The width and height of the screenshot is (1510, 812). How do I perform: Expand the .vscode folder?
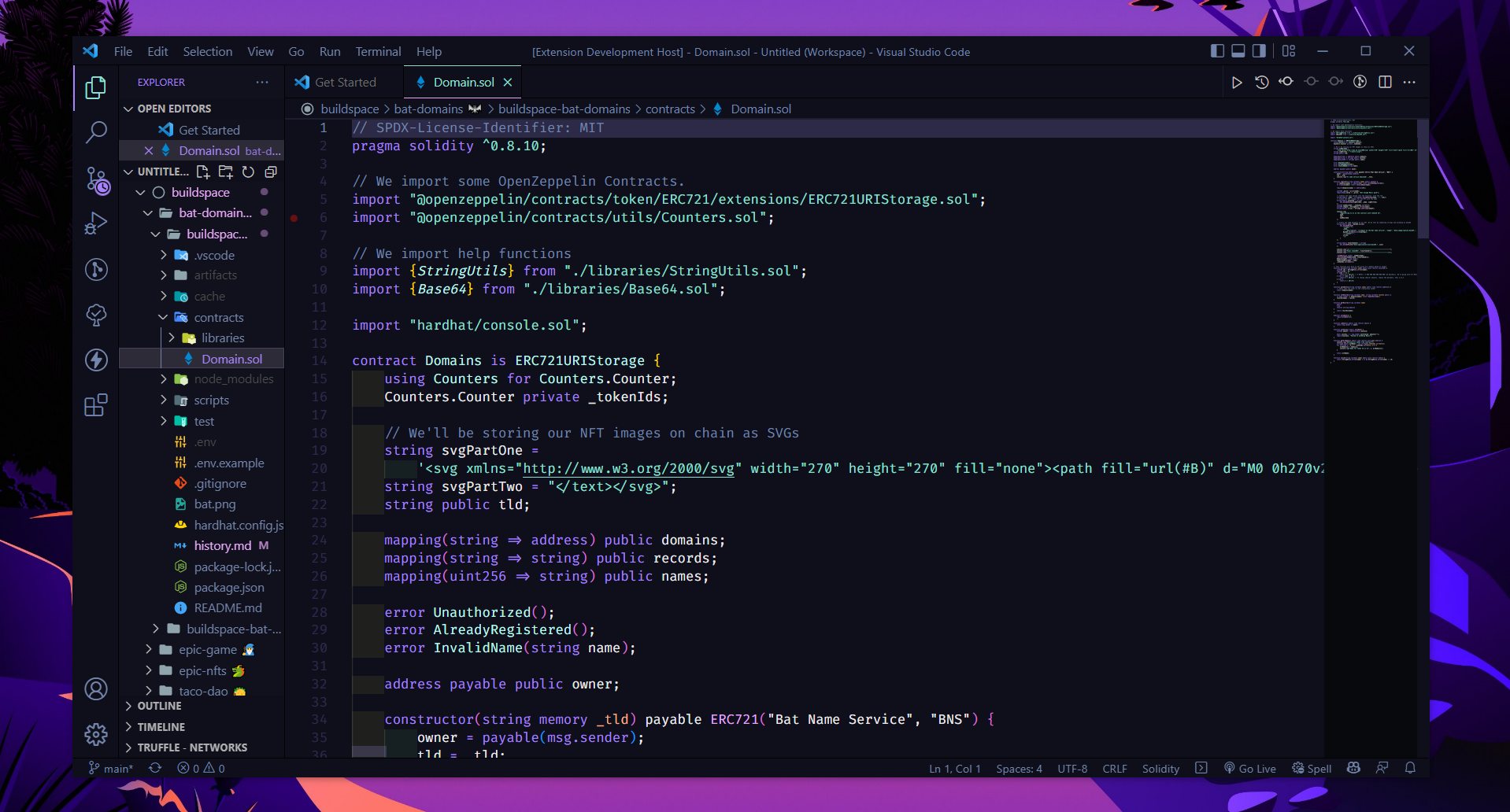point(202,255)
